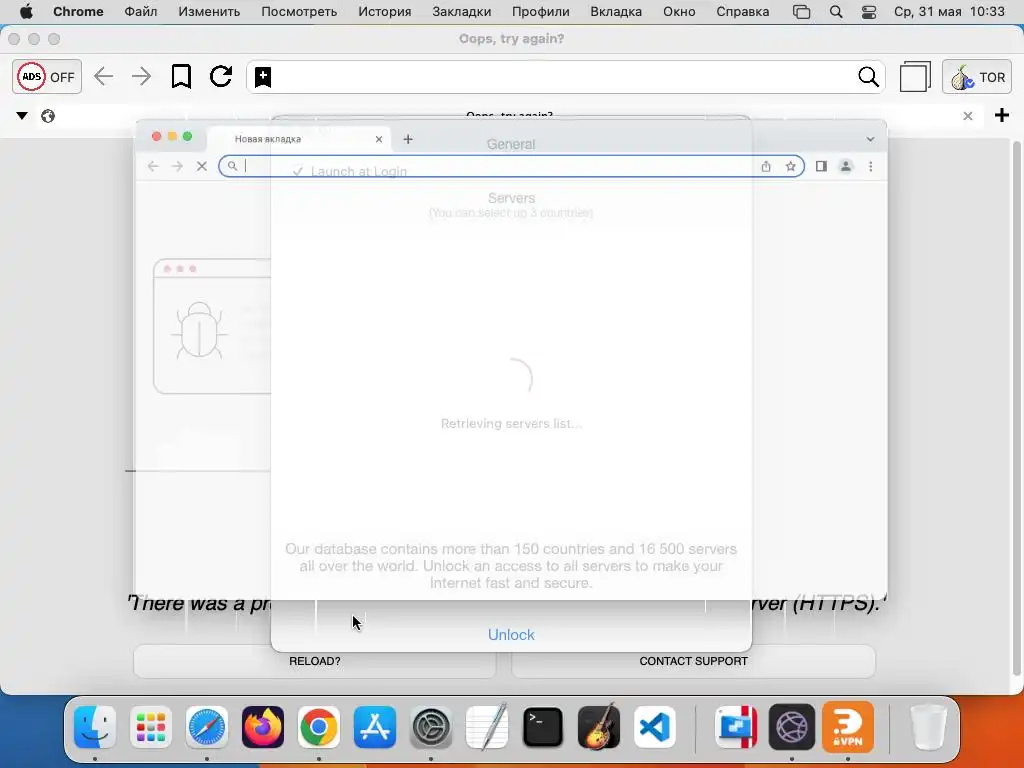
Task: Open the Trash from the Dock
Action: pos(928,727)
